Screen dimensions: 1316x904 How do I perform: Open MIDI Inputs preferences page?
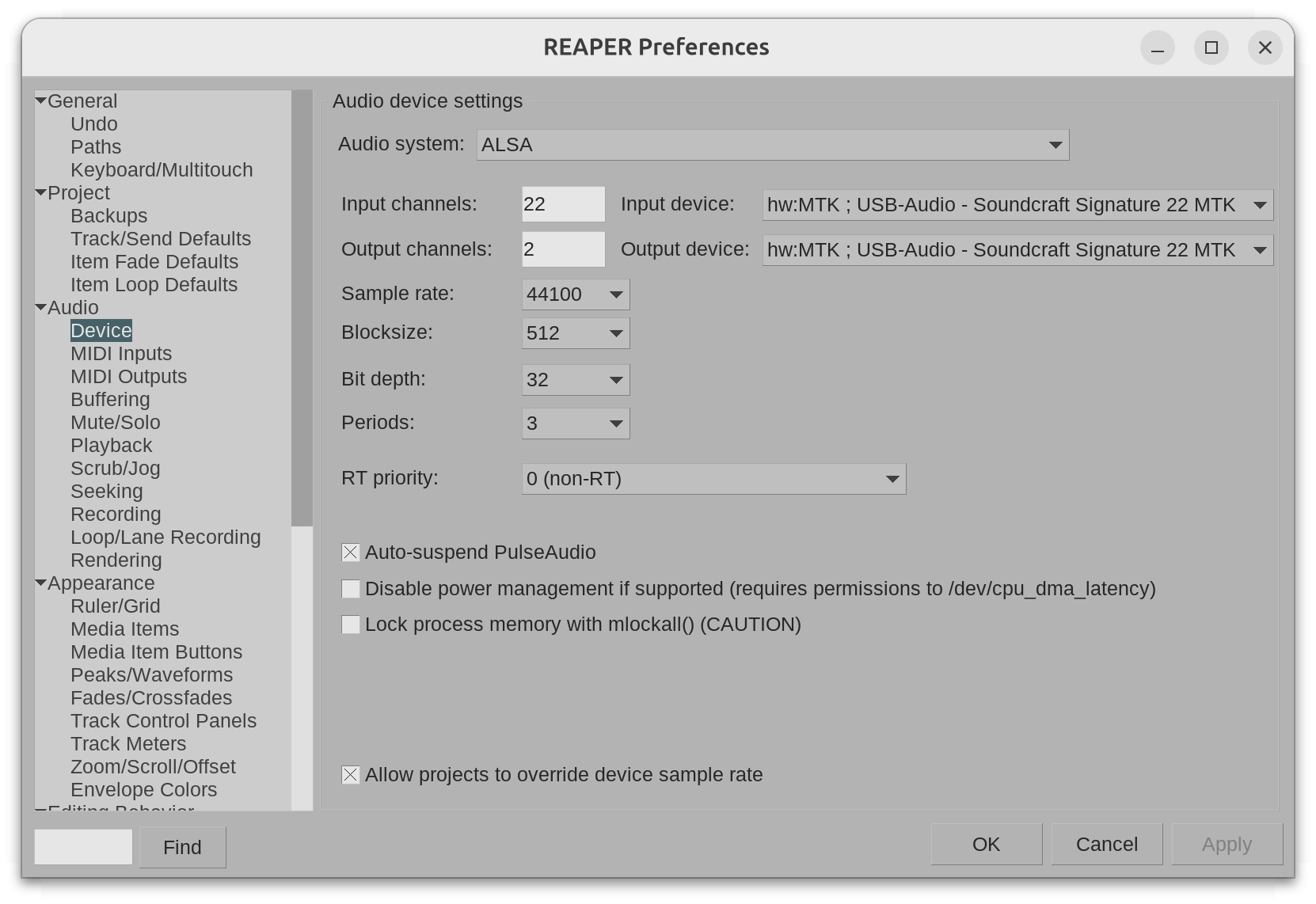121,354
